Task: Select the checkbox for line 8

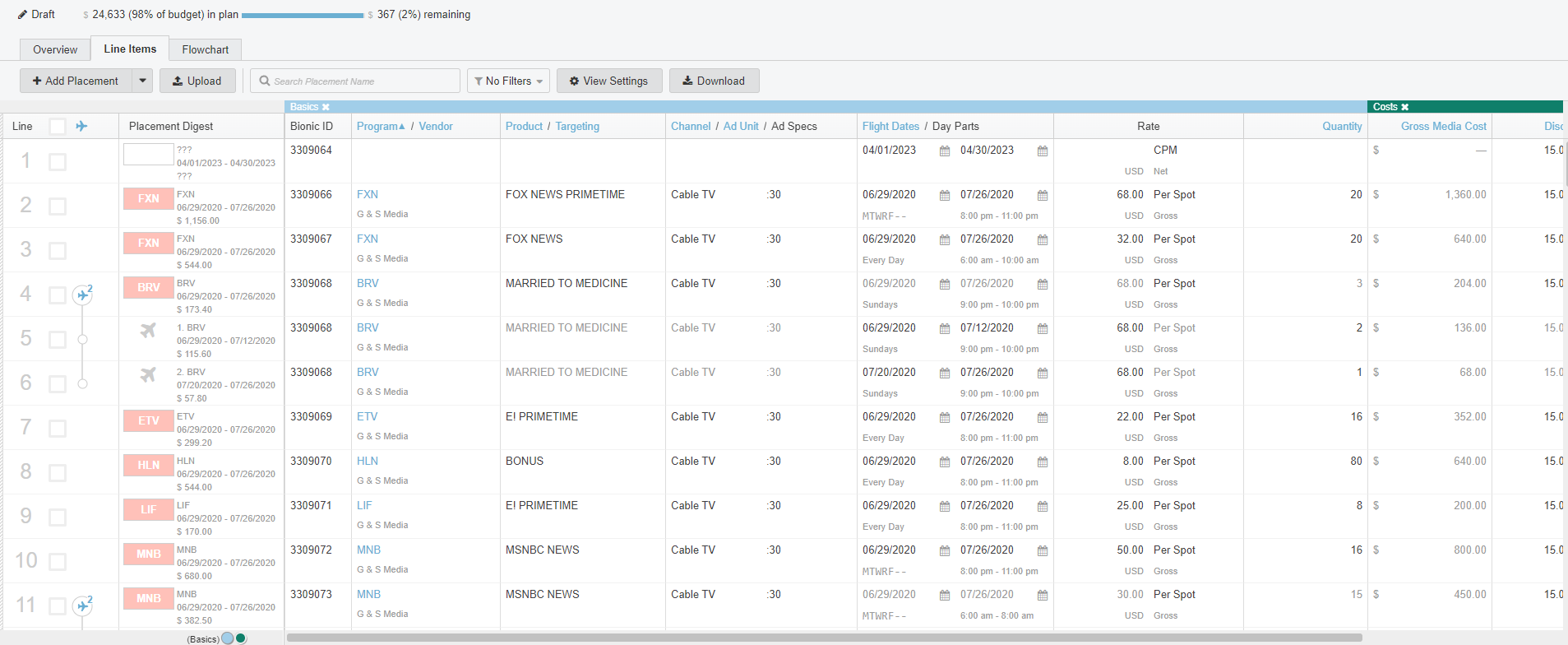Action: [x=58, y=472]
